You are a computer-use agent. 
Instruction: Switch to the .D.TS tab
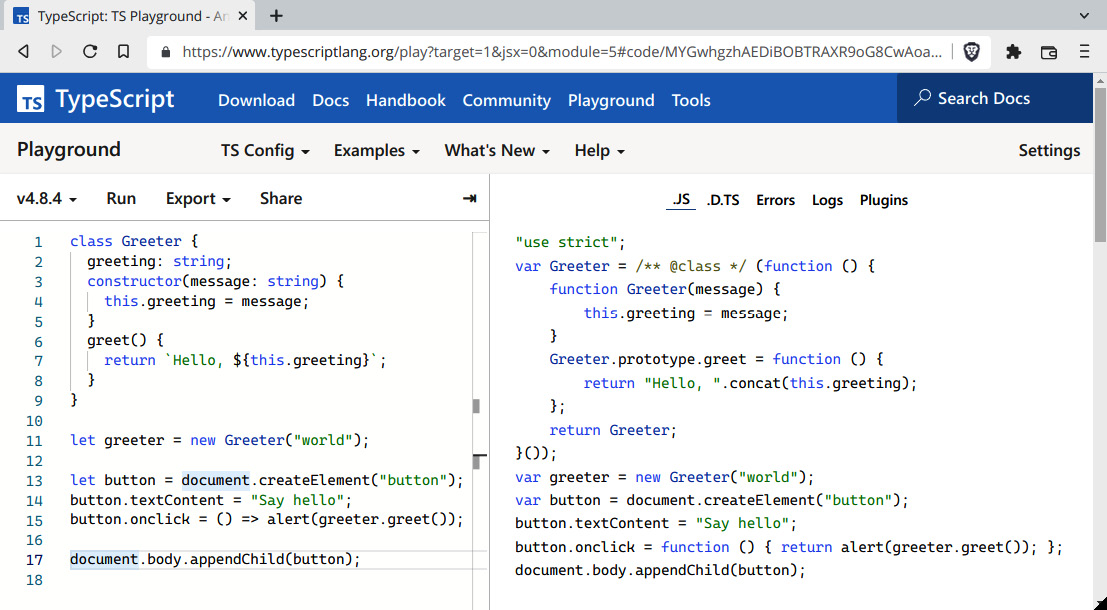(x=723, y=200)
